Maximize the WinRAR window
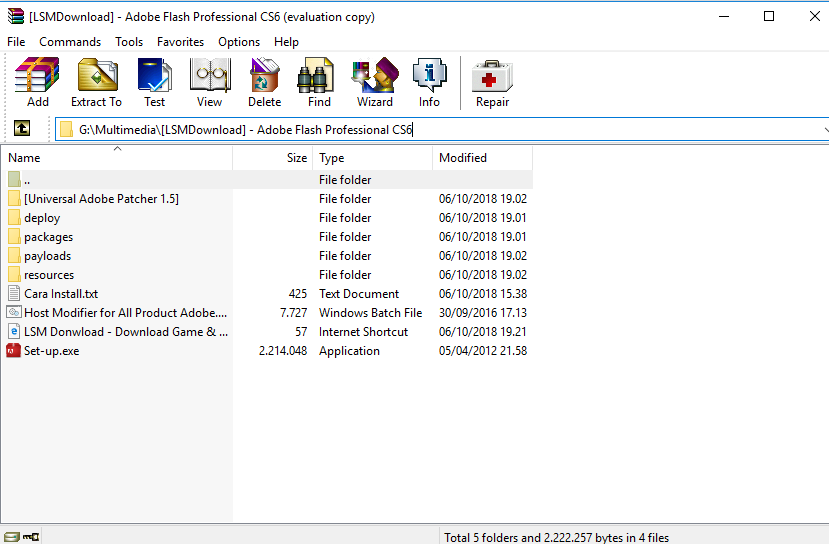Image resolution: width=829 pixels, height=544 pixels. click(769, 16)
